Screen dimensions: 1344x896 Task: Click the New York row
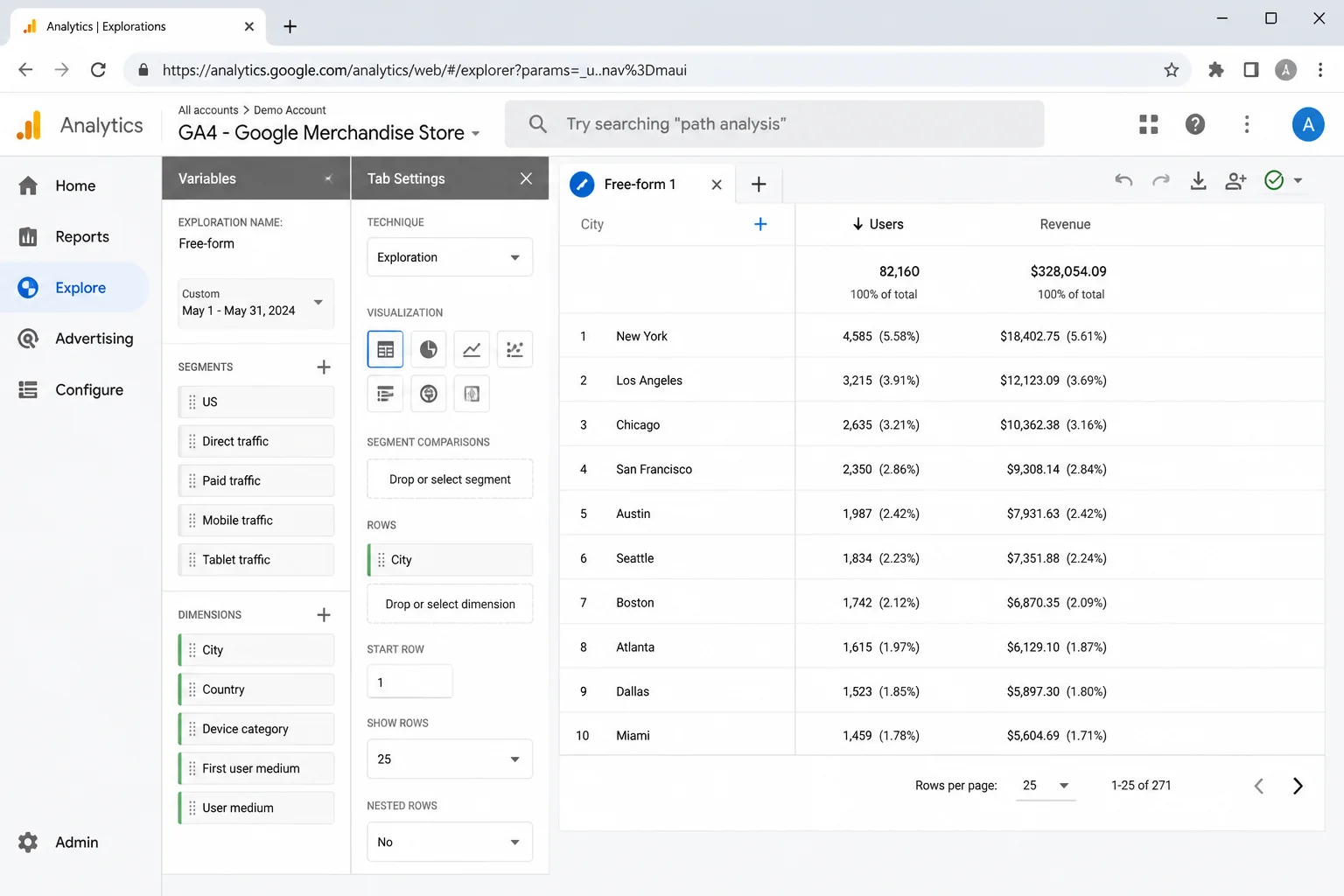(x=941, y=336)
